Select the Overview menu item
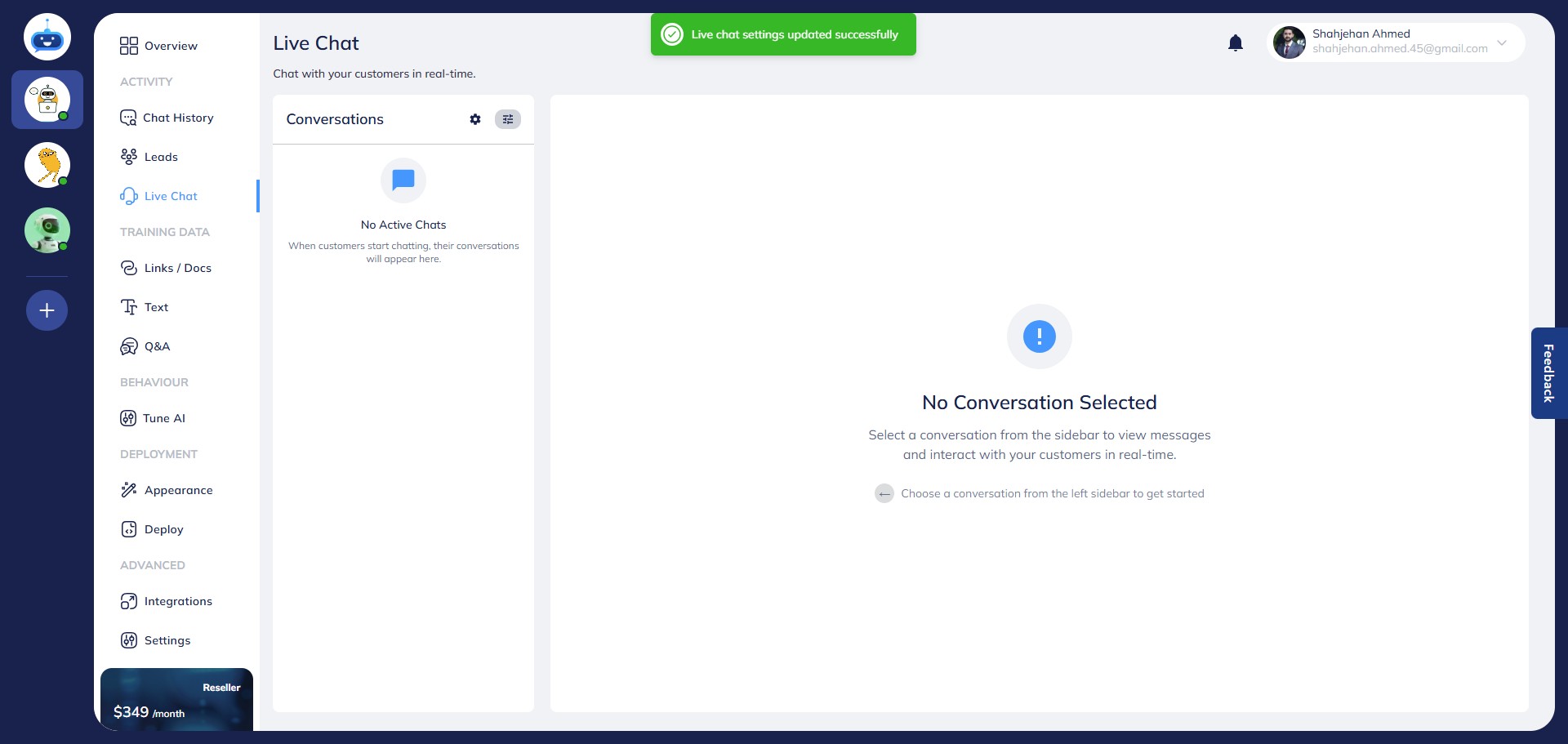The width and height of the screenshot is (1568, 744). [170, 46]
